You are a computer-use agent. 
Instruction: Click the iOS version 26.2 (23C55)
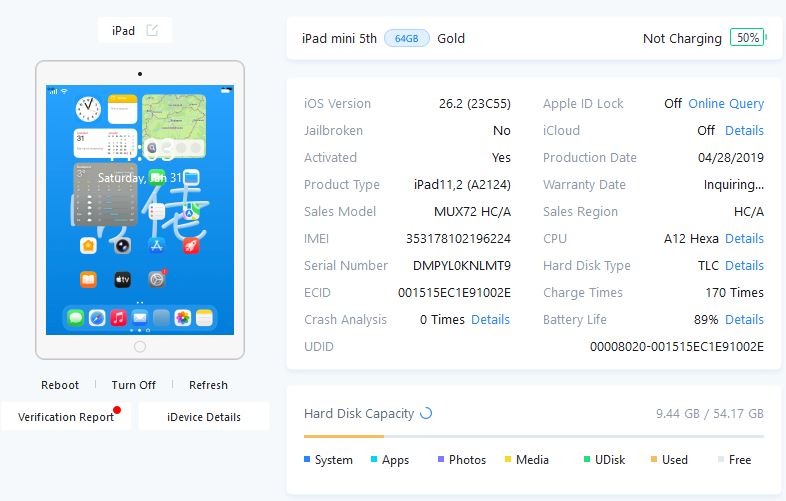(x=475, y=104)
